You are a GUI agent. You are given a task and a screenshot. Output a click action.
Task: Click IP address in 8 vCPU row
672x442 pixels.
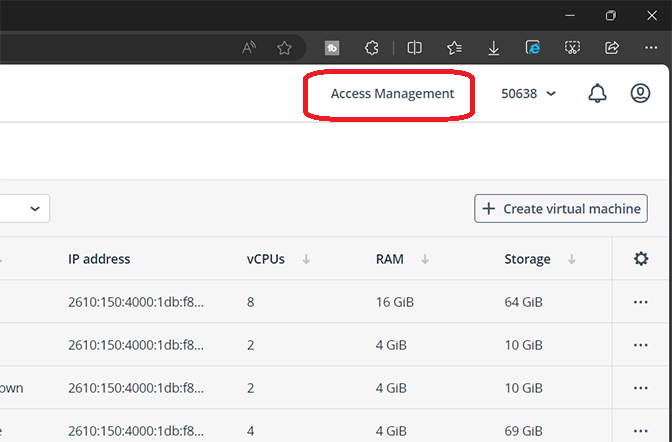pyautogui.click(x=136, y=302)
